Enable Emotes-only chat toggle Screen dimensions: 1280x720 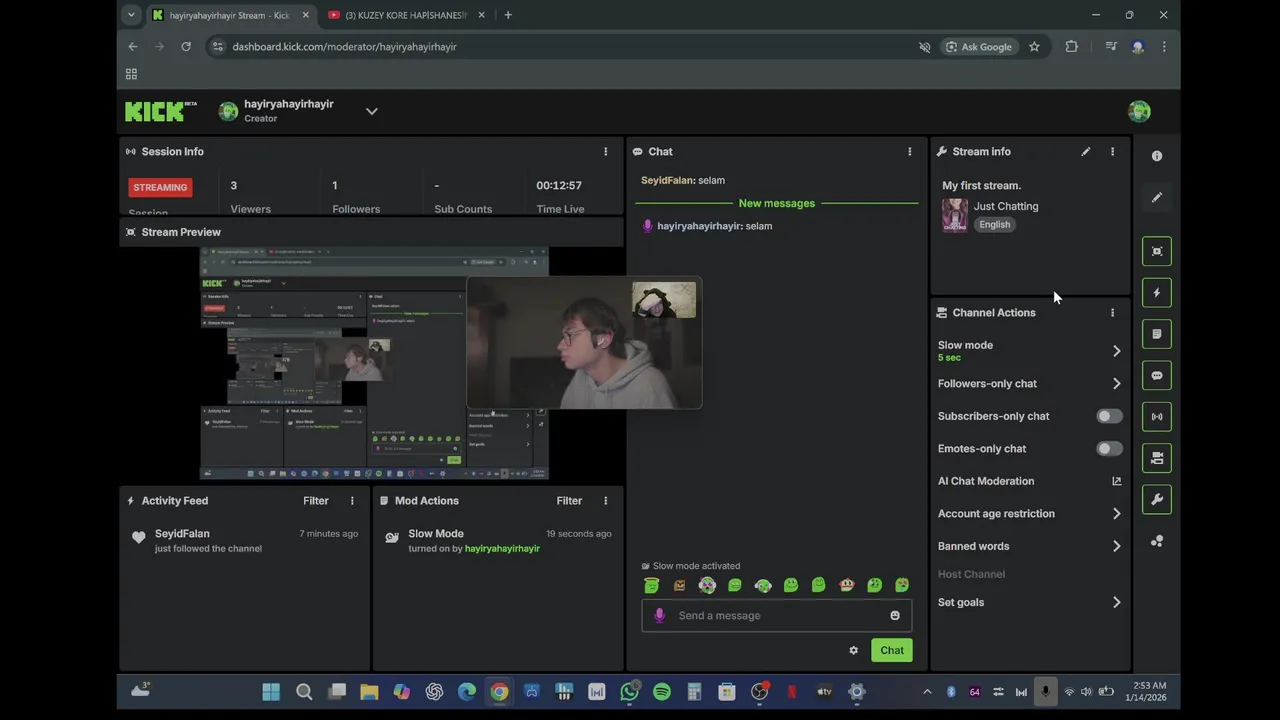[1109, 449]
